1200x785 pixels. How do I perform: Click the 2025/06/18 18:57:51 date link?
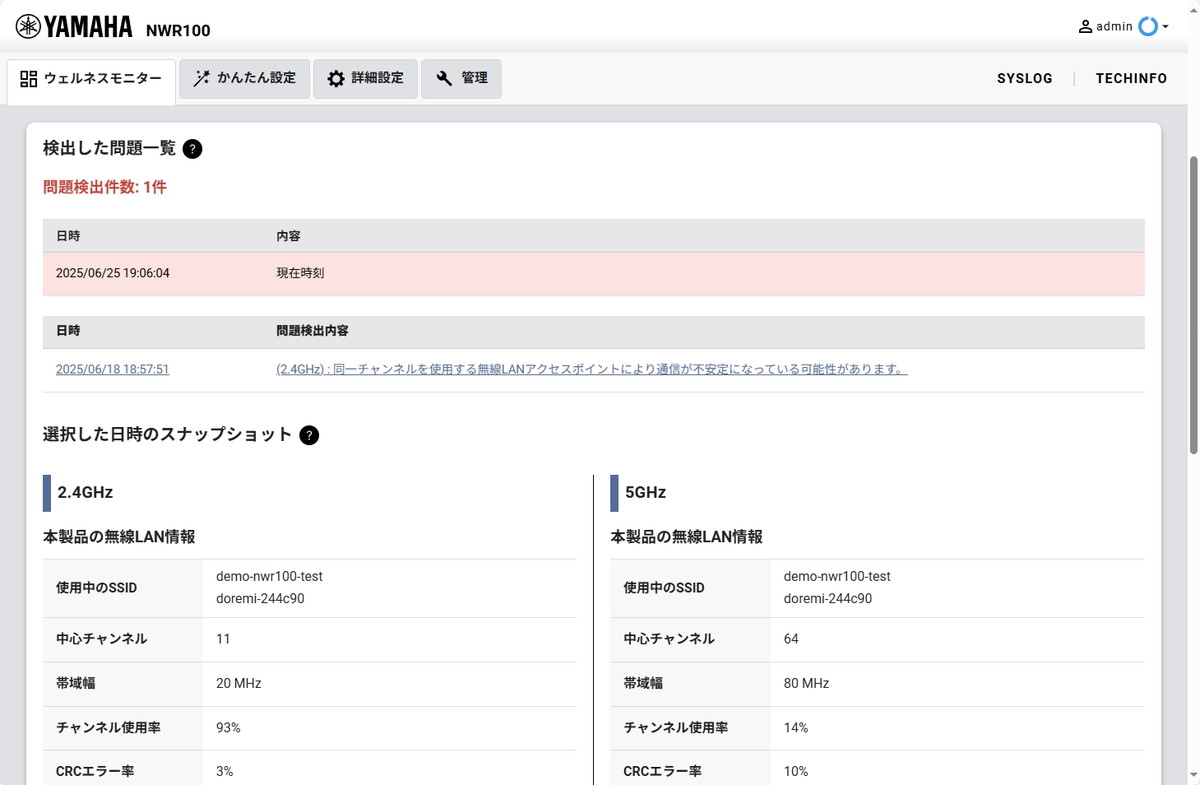tap(113, 369)
